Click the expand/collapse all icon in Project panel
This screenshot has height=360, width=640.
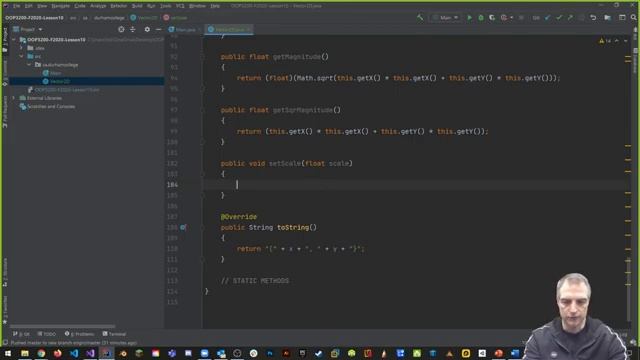[133, 29]
